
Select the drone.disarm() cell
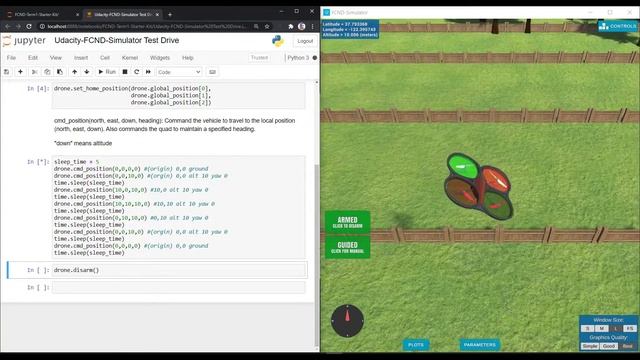178,270
